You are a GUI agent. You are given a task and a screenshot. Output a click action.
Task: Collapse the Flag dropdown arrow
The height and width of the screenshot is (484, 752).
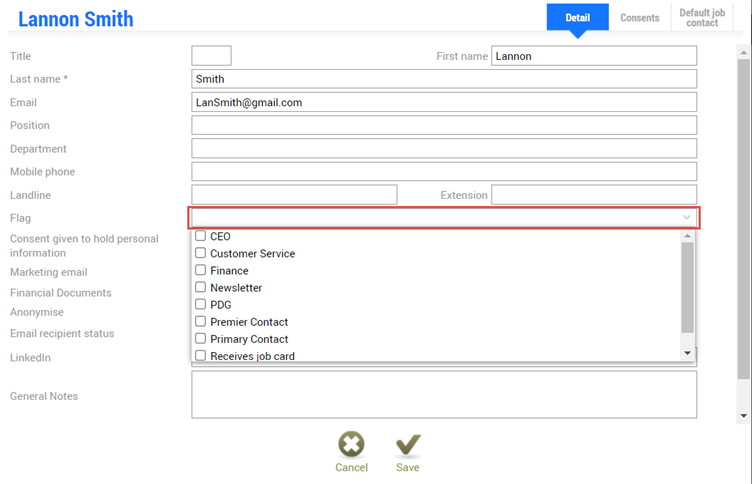pyautogui.click(x=687, y=218)
